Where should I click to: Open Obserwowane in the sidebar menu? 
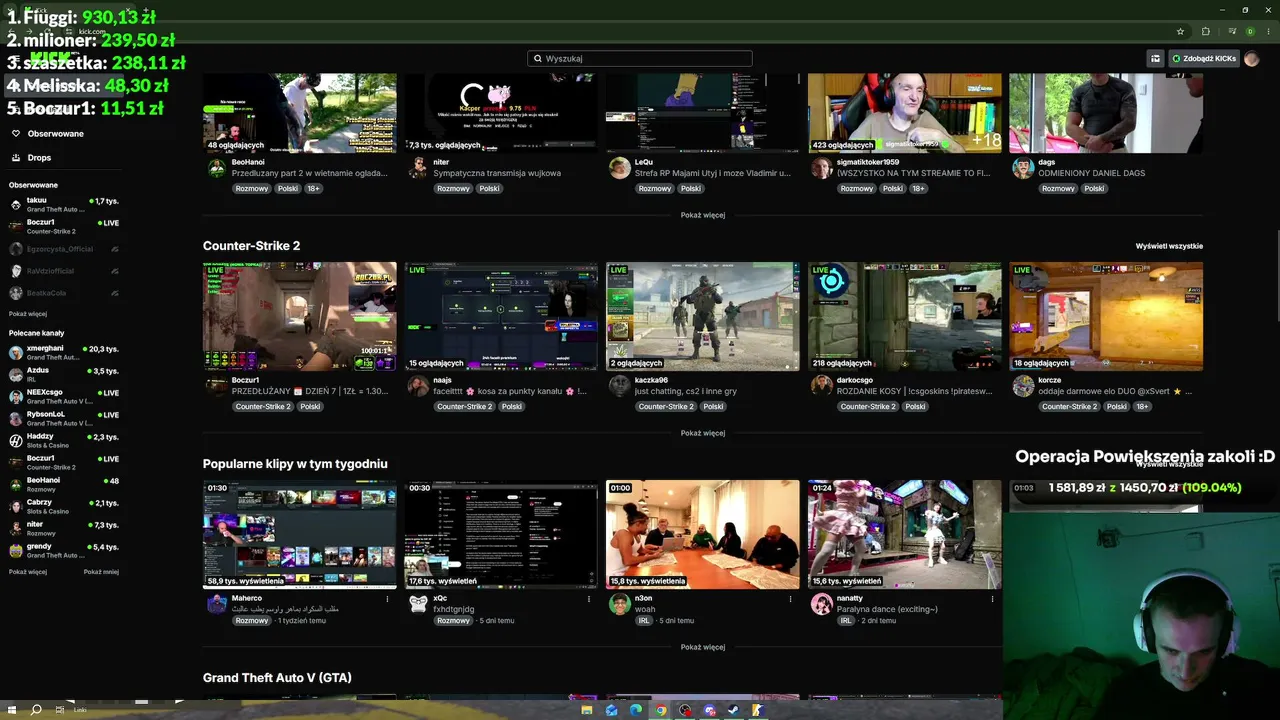pos(56,134)
